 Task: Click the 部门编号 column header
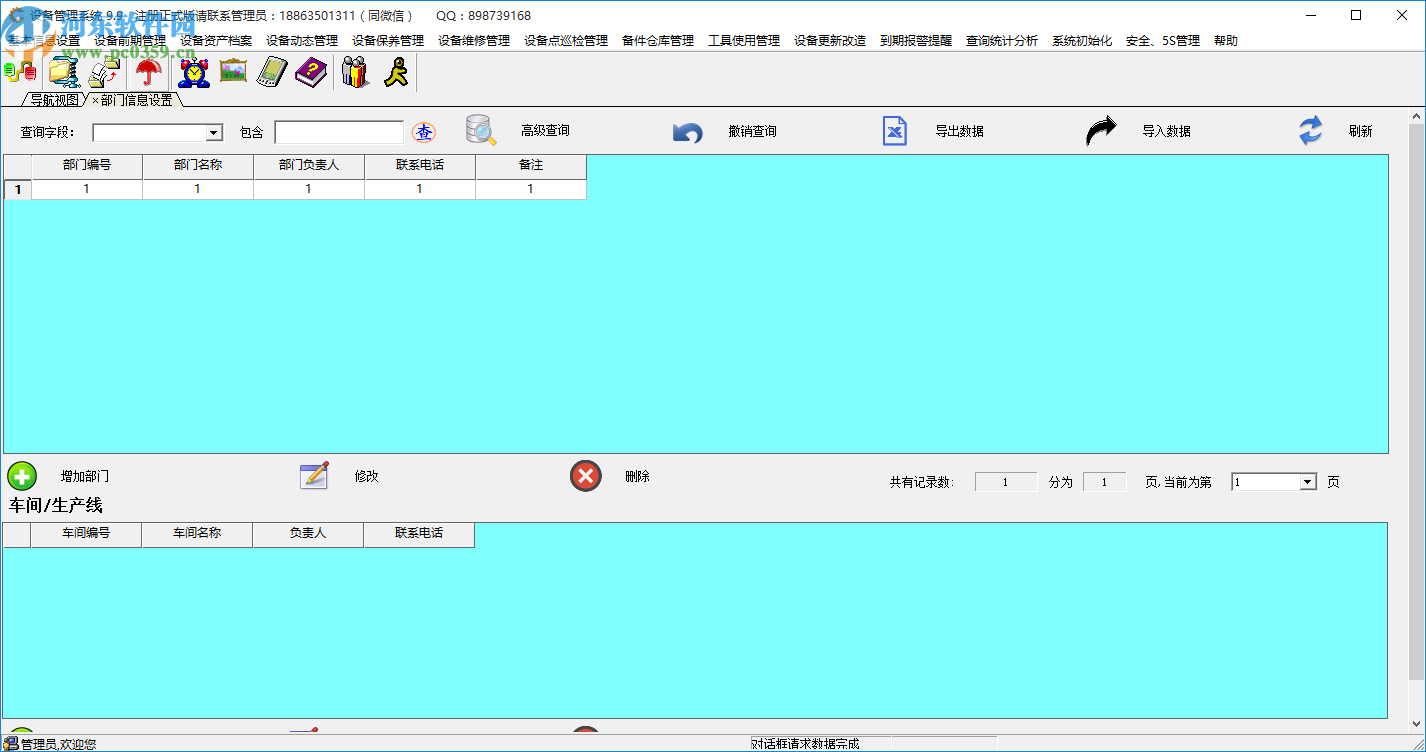(x=87, y=165)
